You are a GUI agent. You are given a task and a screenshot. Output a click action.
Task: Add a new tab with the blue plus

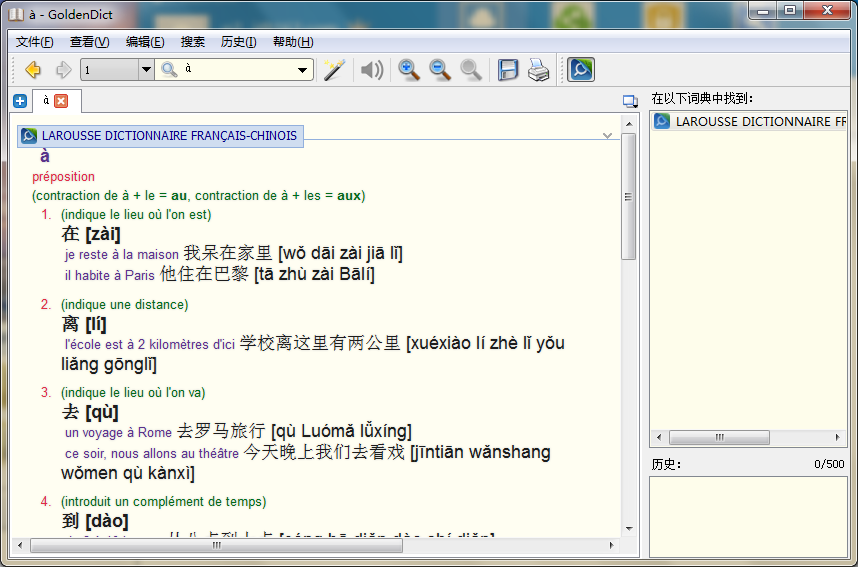20,101
